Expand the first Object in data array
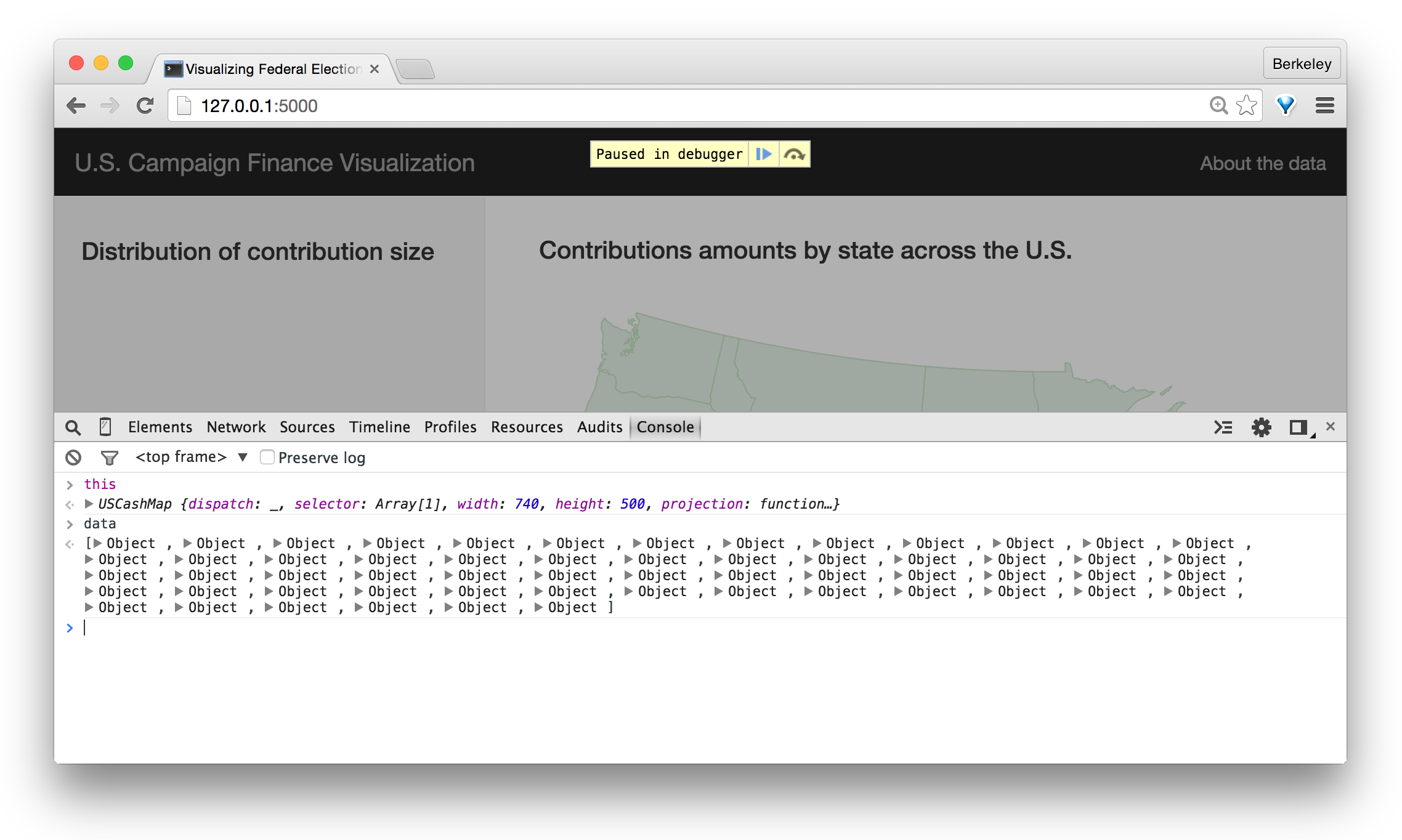The height and width of the screenshot is (840, 1402). [x=97, y=543]
